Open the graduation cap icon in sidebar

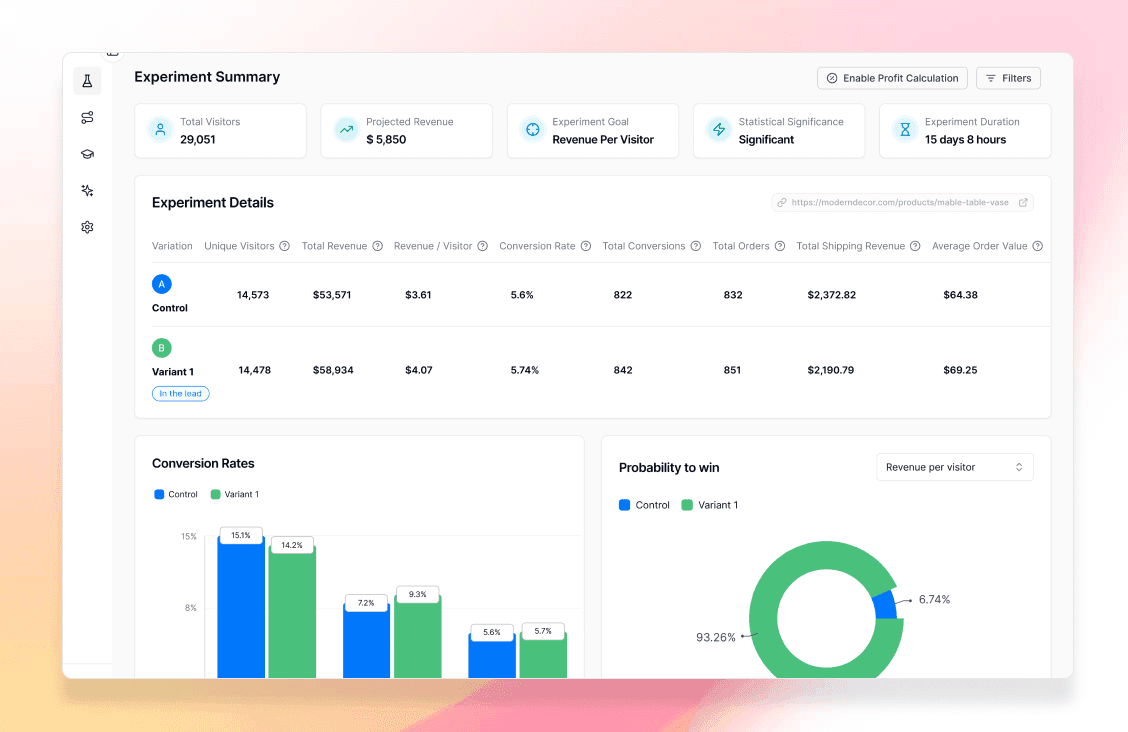pos(87,154)
